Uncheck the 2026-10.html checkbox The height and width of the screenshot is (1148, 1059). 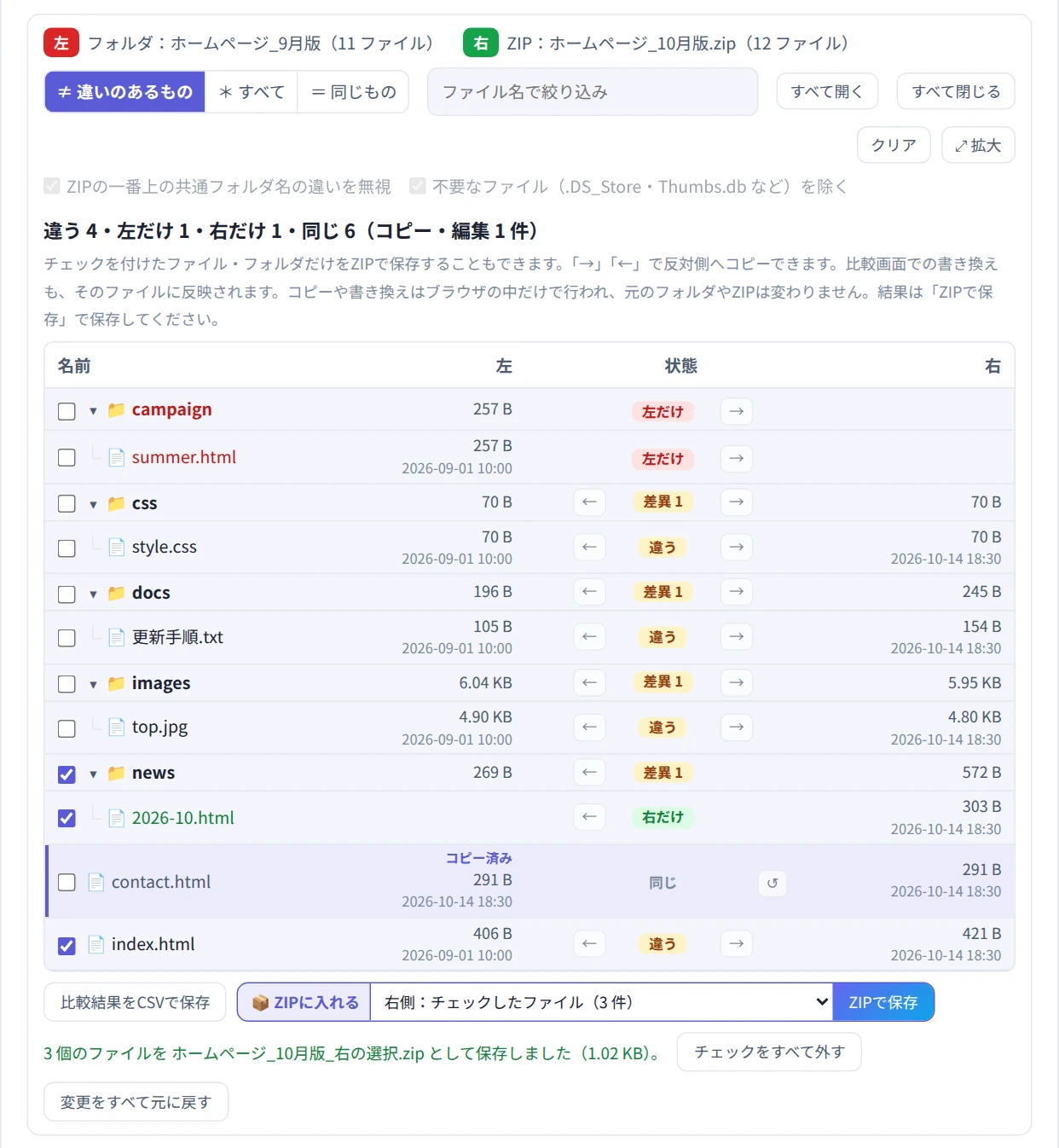(67, 818)
